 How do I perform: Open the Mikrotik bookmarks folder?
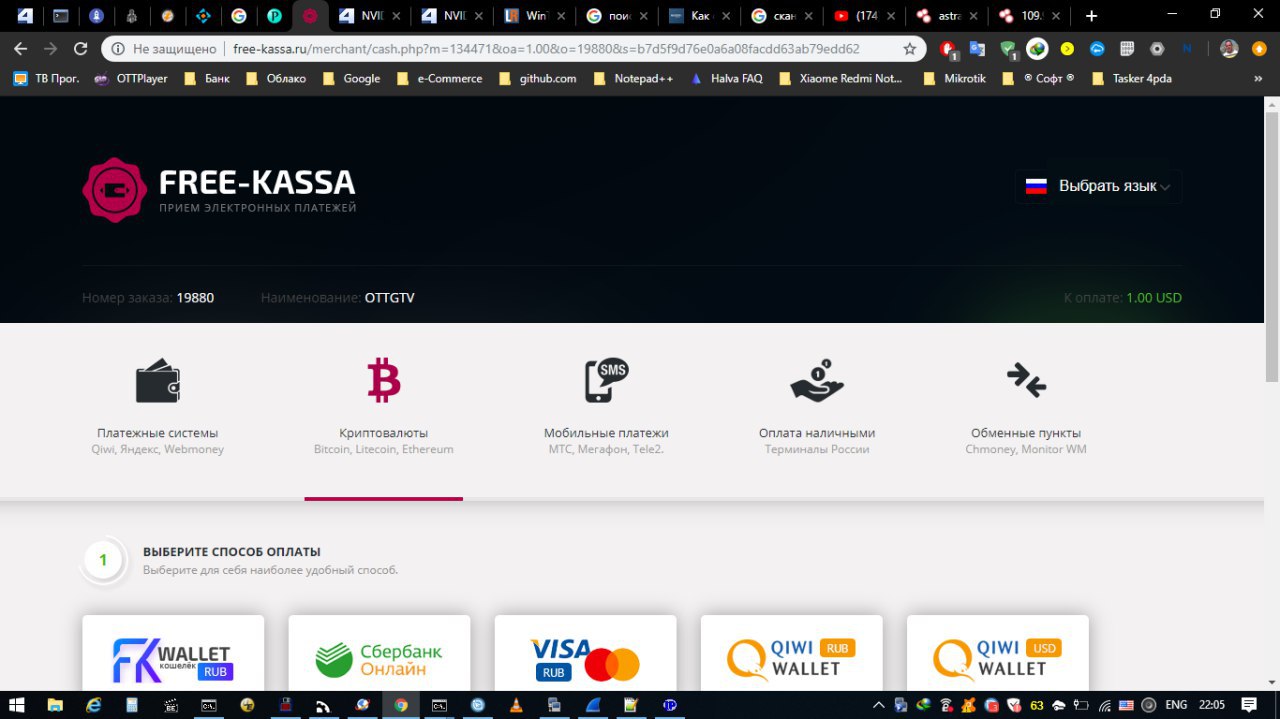[x=954, y=78]
